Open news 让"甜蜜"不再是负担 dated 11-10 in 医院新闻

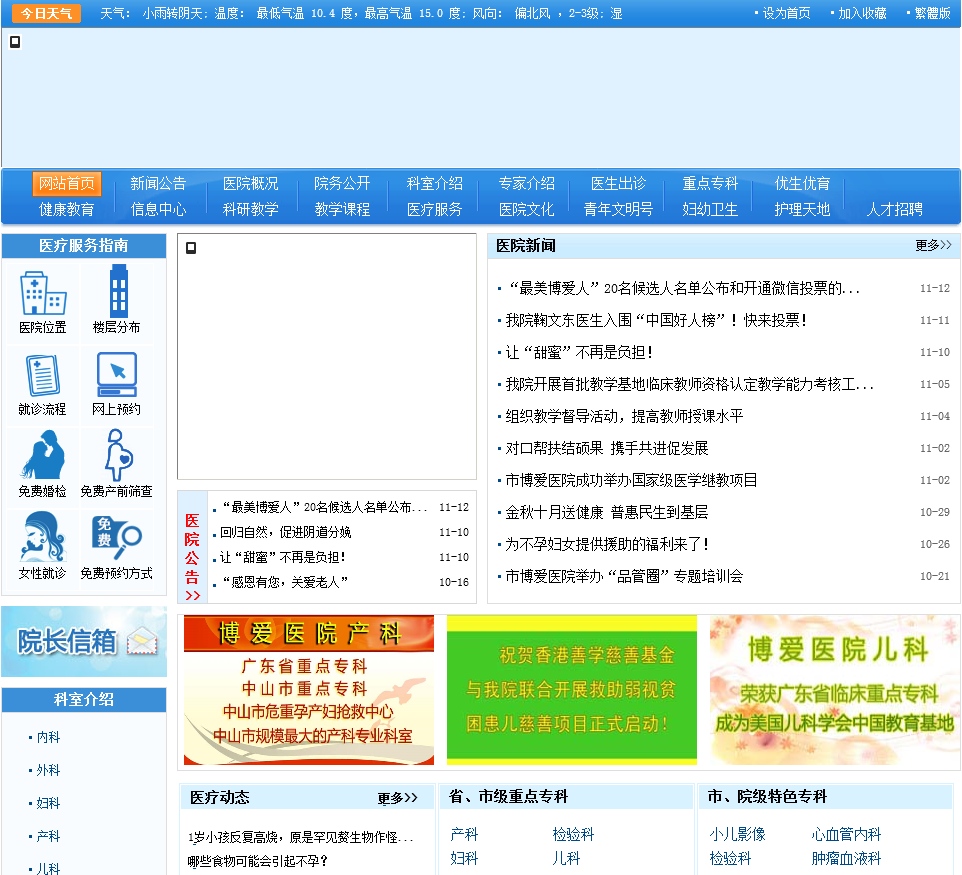pos(579,352)
